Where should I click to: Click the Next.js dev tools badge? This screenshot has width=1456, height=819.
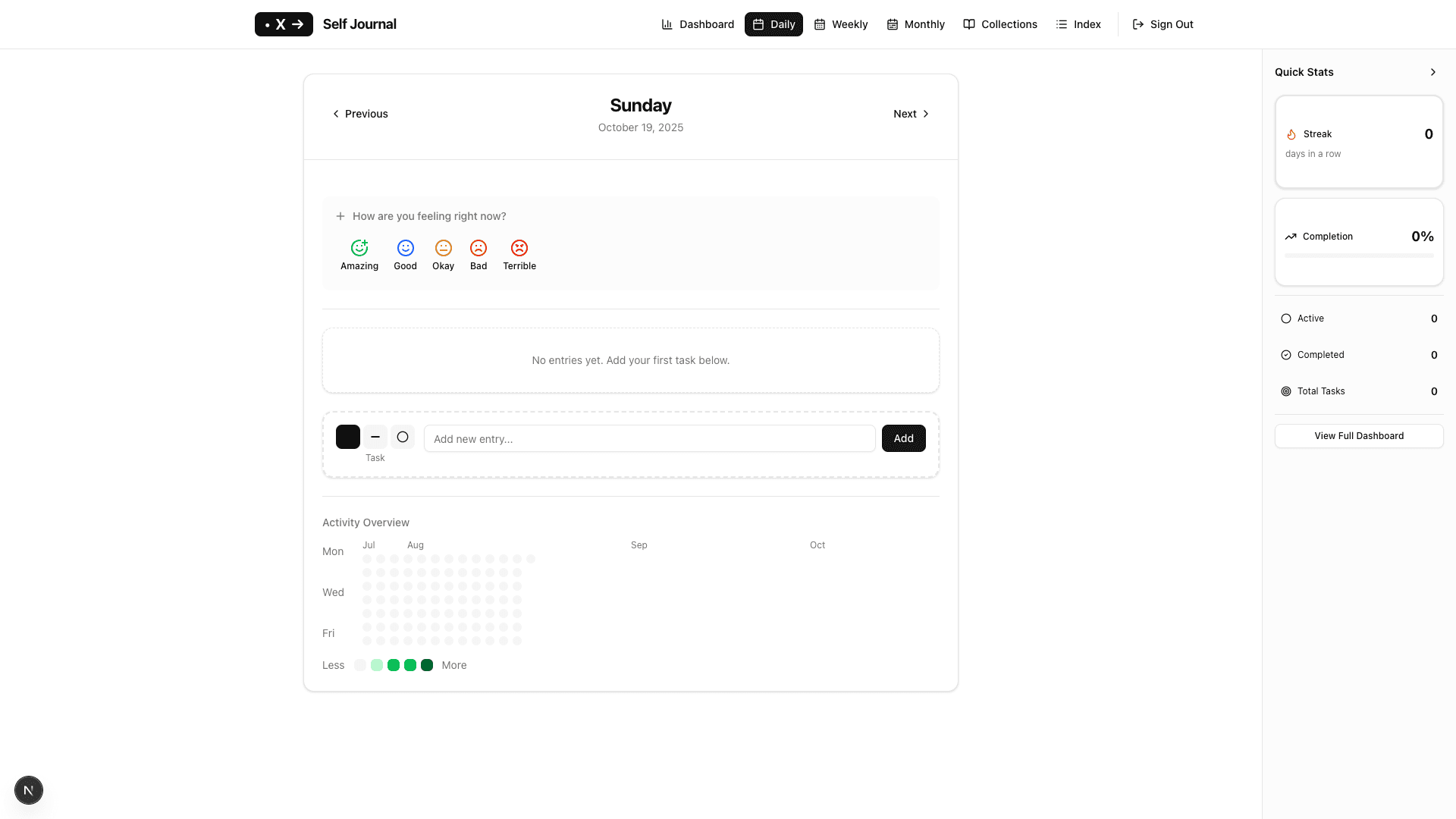(29, 790)
